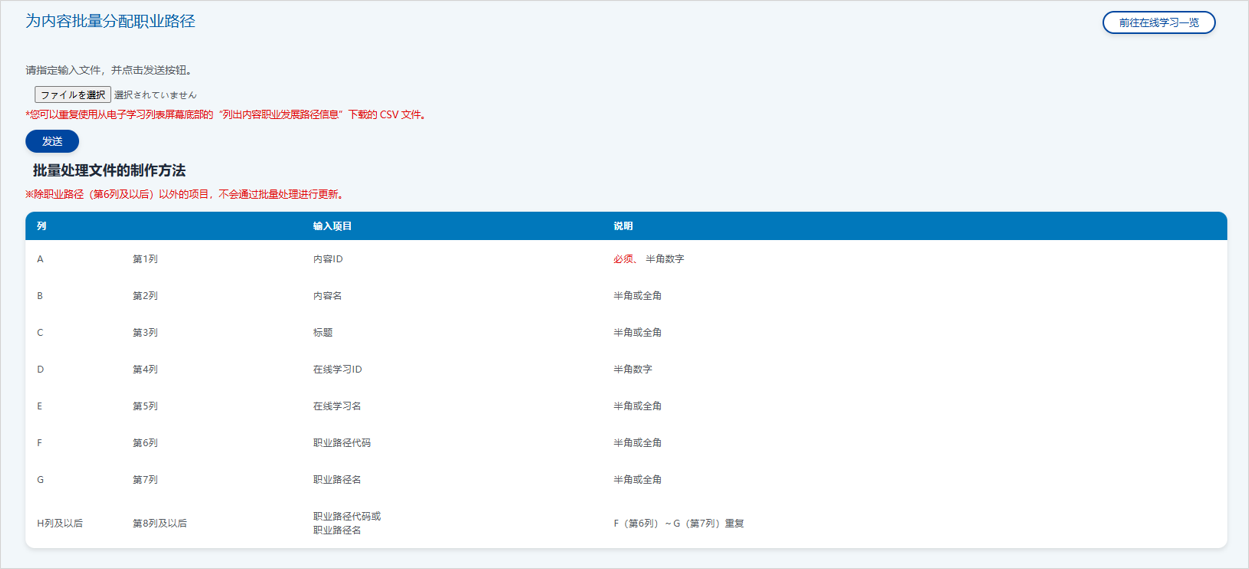Image resolution: width=1249 pixels, height=569 pixels.
Task: Select the 内容ID cell in row A
Action: [x=328, y=259]
